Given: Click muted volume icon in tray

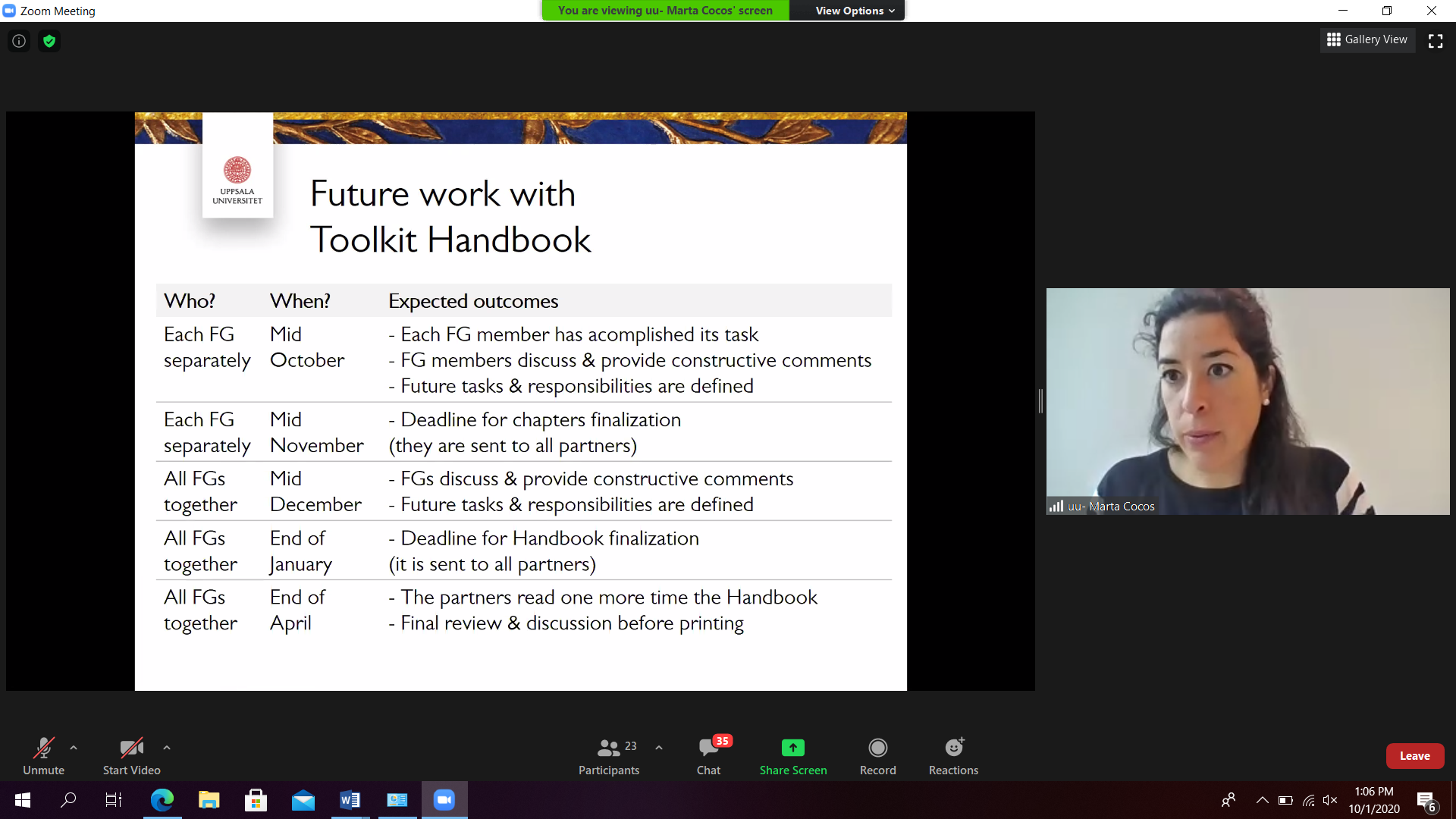Looking at the screenshot, I should click(x=1330, y=800).
